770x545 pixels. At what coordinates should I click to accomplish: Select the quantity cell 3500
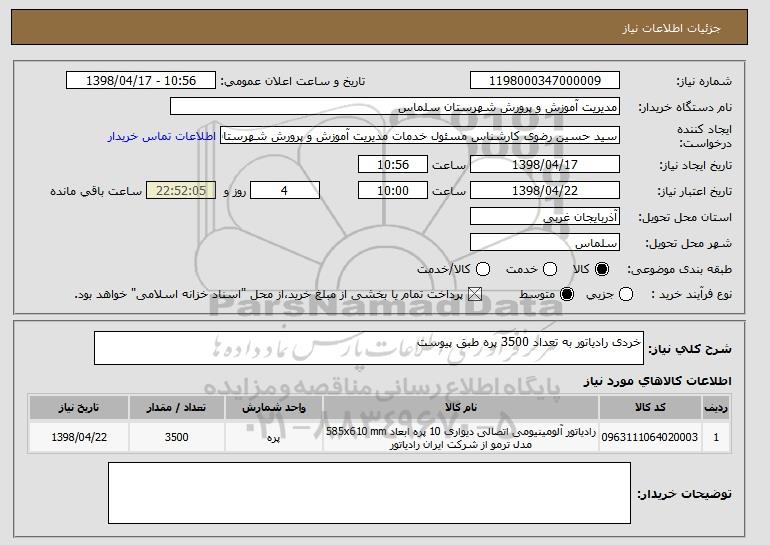point(176,437)
